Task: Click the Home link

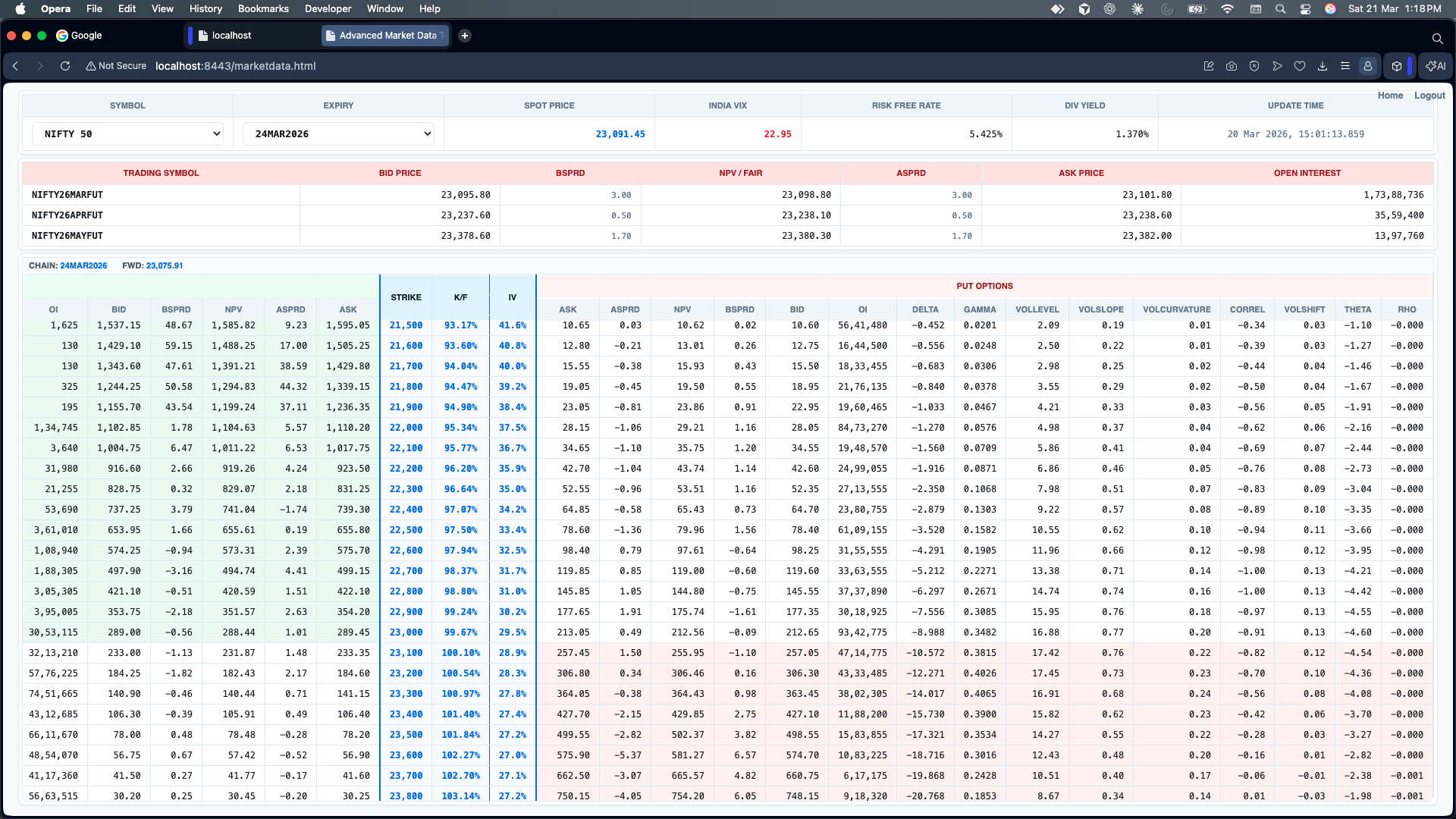Action: click(1390, 95)
